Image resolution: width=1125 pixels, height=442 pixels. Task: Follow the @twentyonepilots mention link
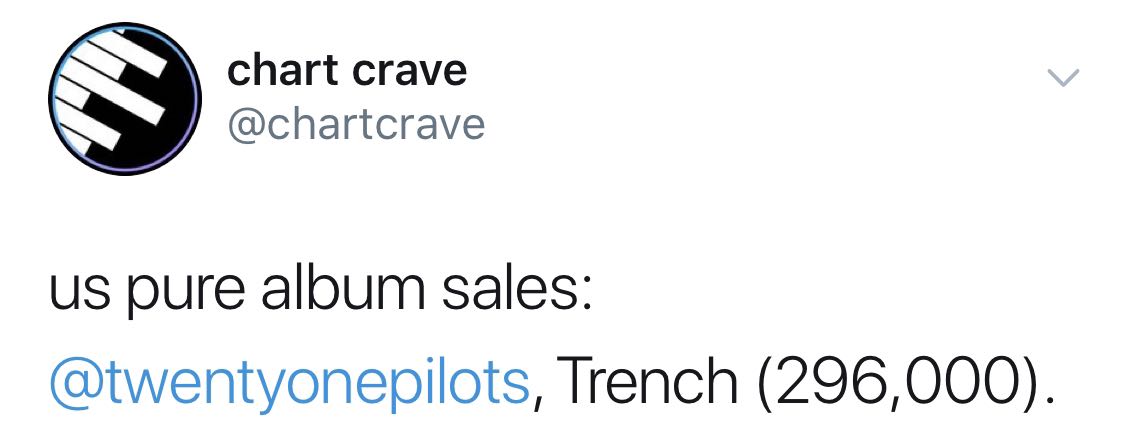point(288,382)
